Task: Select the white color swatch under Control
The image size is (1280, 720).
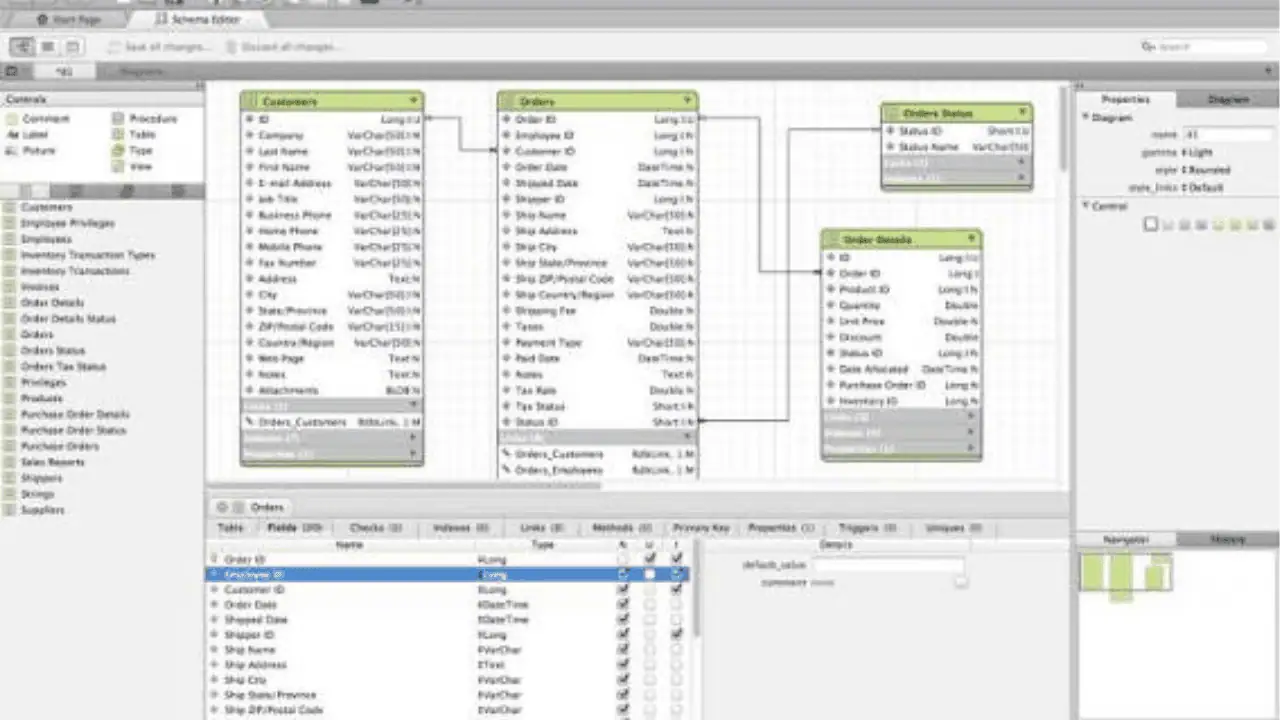Action: pyautogui.click(x=1151, y=225)
